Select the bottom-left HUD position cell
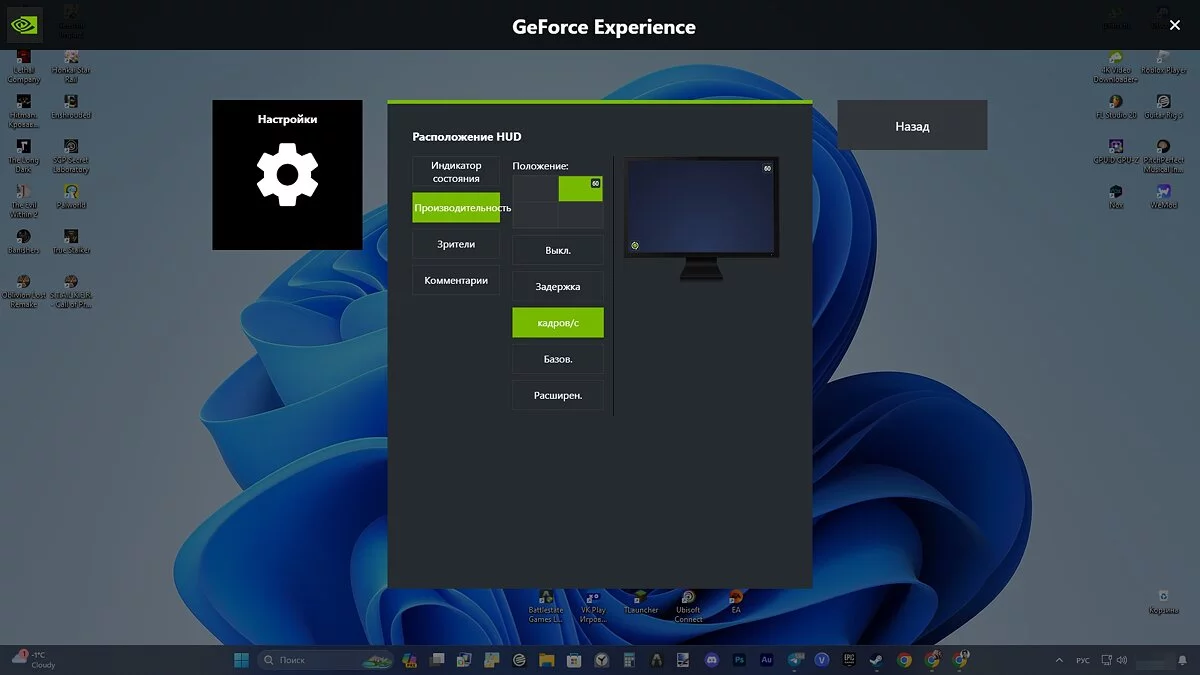 click(535, 215)
